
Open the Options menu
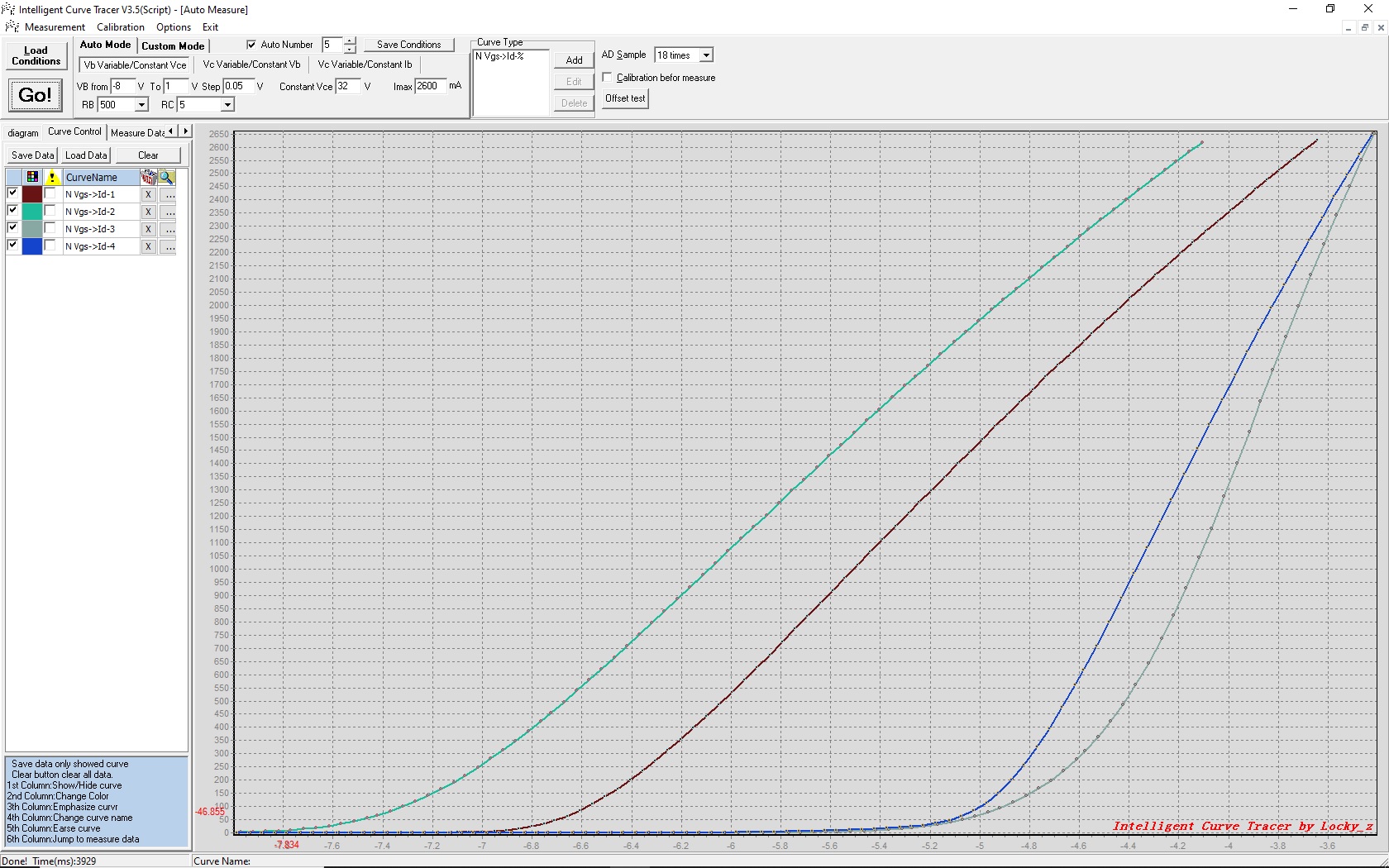(x=174, y=27)
